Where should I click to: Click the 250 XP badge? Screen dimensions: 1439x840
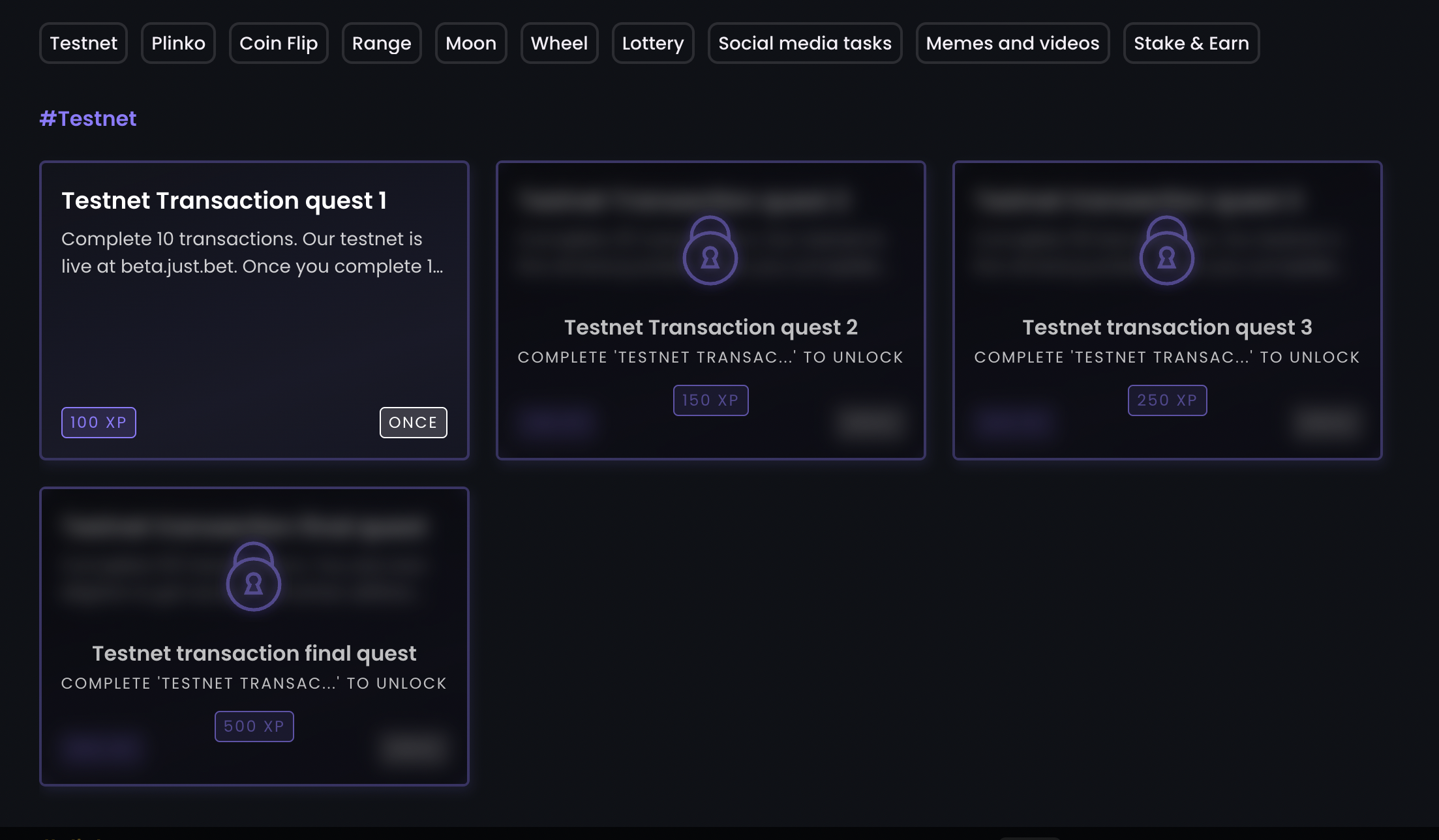1167,400
